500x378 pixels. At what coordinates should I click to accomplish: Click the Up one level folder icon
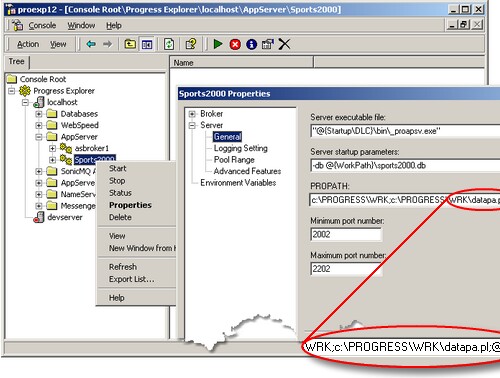point(130,44)
